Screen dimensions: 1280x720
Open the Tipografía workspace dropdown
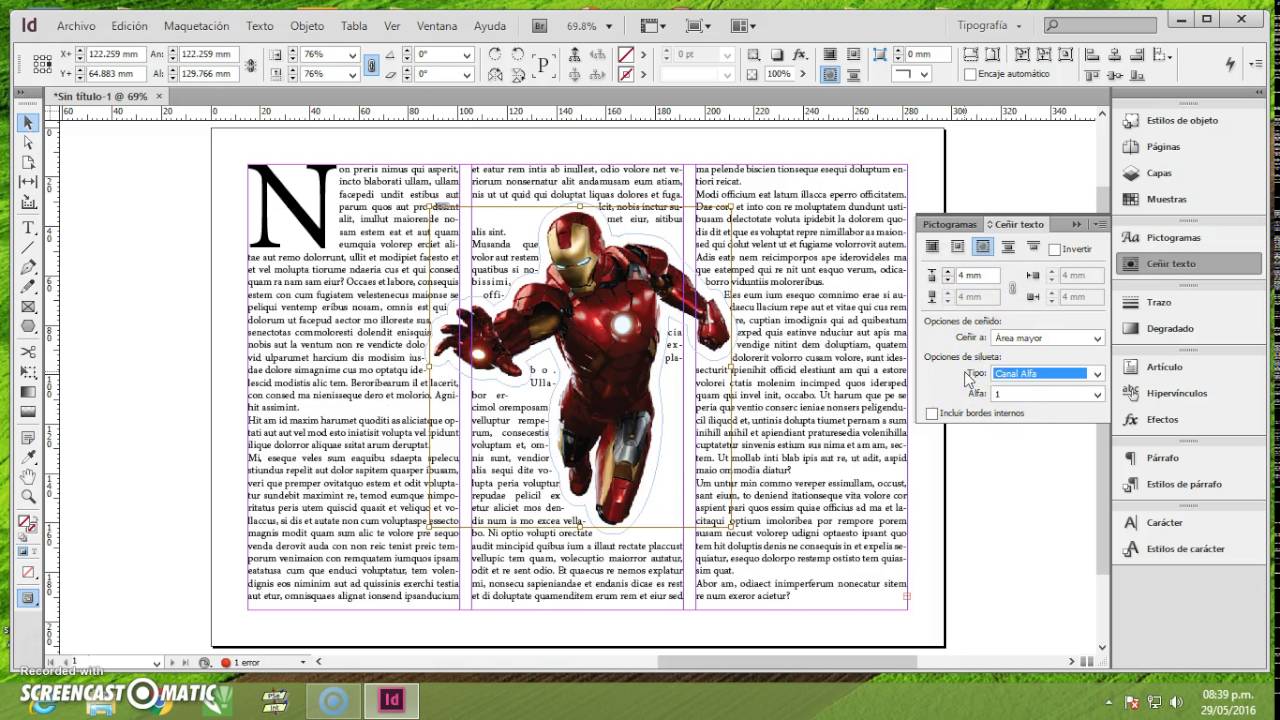point(990,26)
